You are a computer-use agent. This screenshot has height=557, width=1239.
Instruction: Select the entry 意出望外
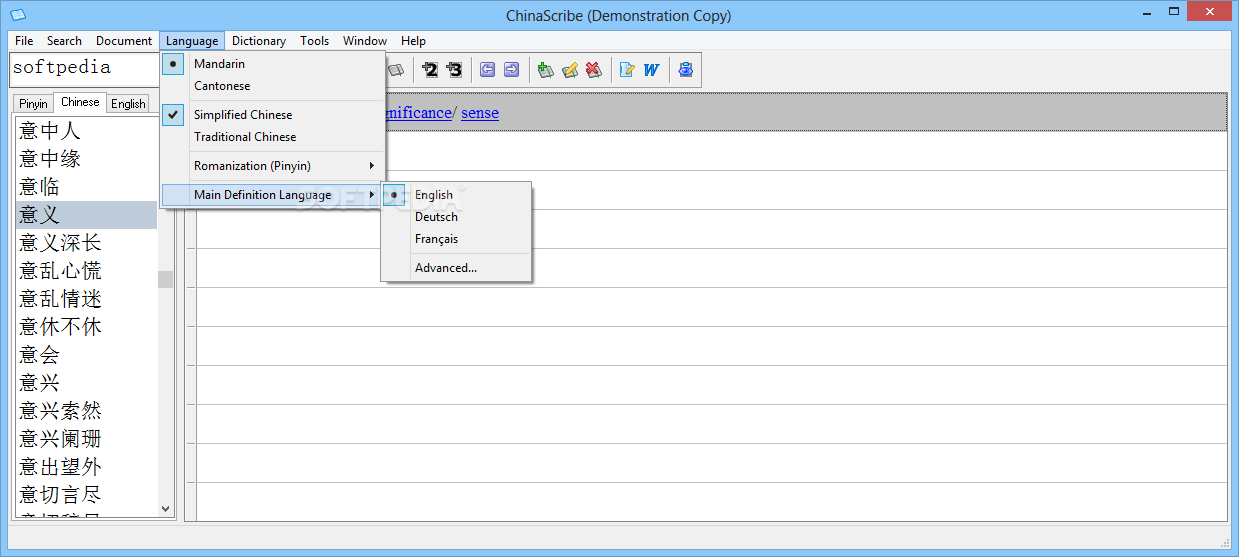[85, 467]
